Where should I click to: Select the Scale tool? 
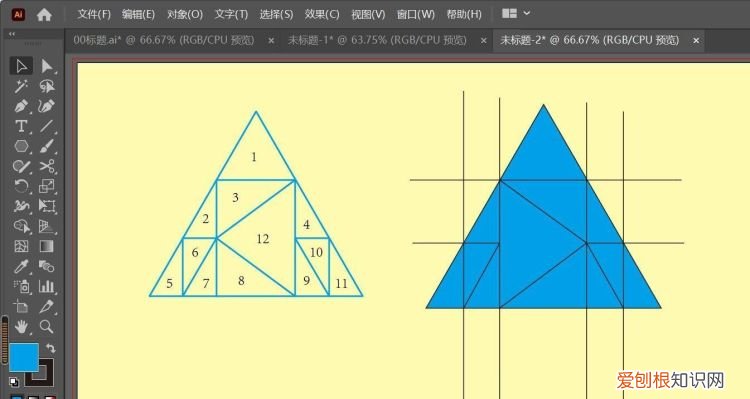(x=47, y=186)
